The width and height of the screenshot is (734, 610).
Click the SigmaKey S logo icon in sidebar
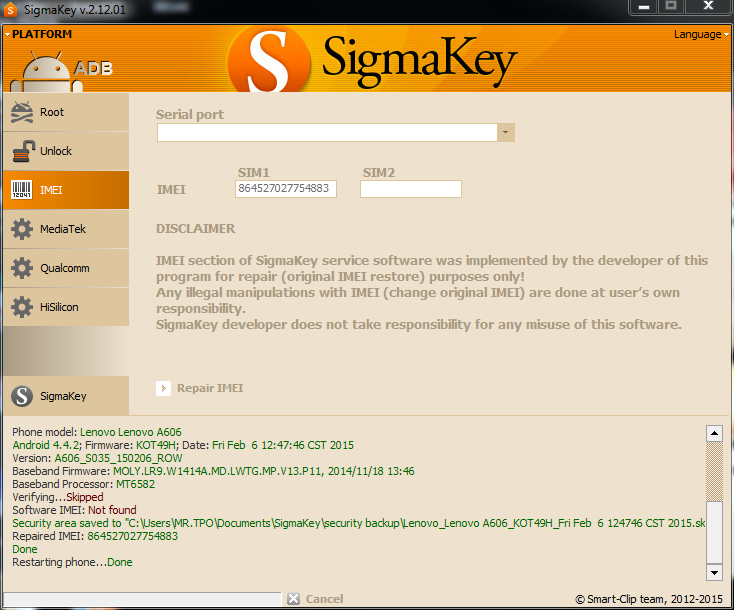(x=22, y=396)
